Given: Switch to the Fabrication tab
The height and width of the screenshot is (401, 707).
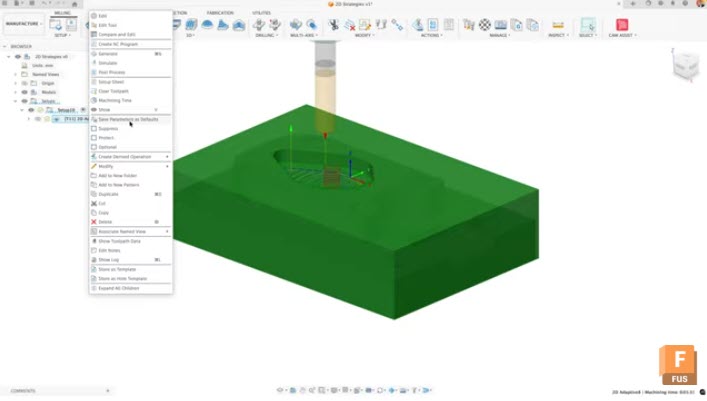Looking at the screenshot, I should (x=220, y=13).
